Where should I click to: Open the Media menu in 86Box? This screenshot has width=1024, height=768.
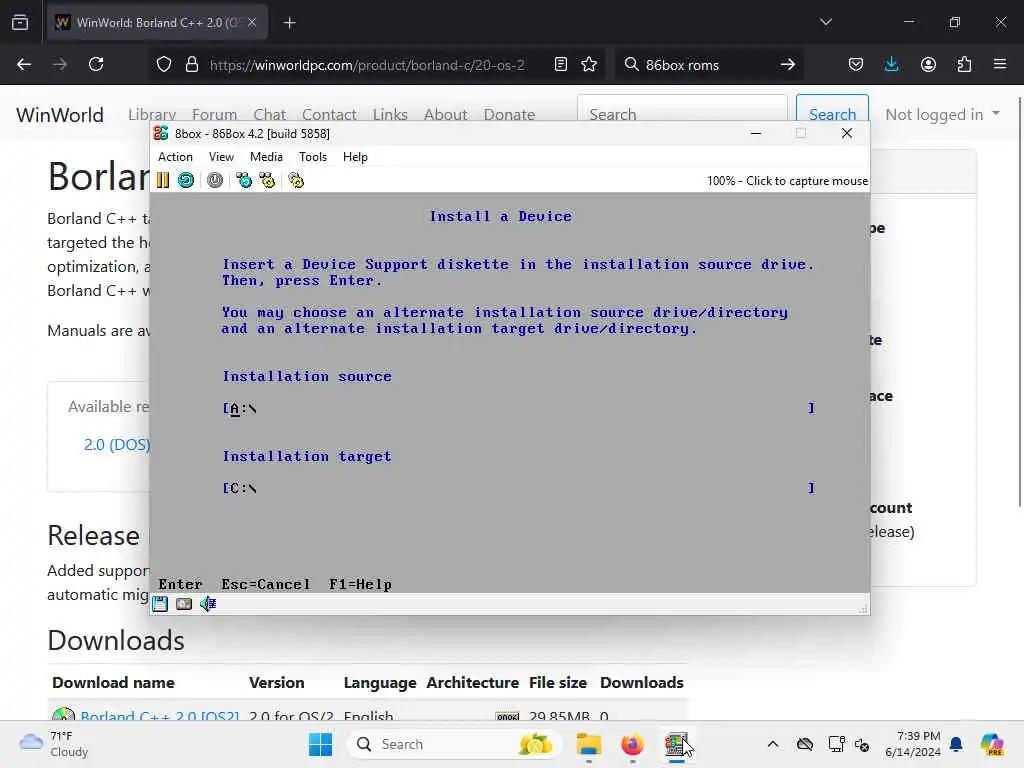point(266,157)
